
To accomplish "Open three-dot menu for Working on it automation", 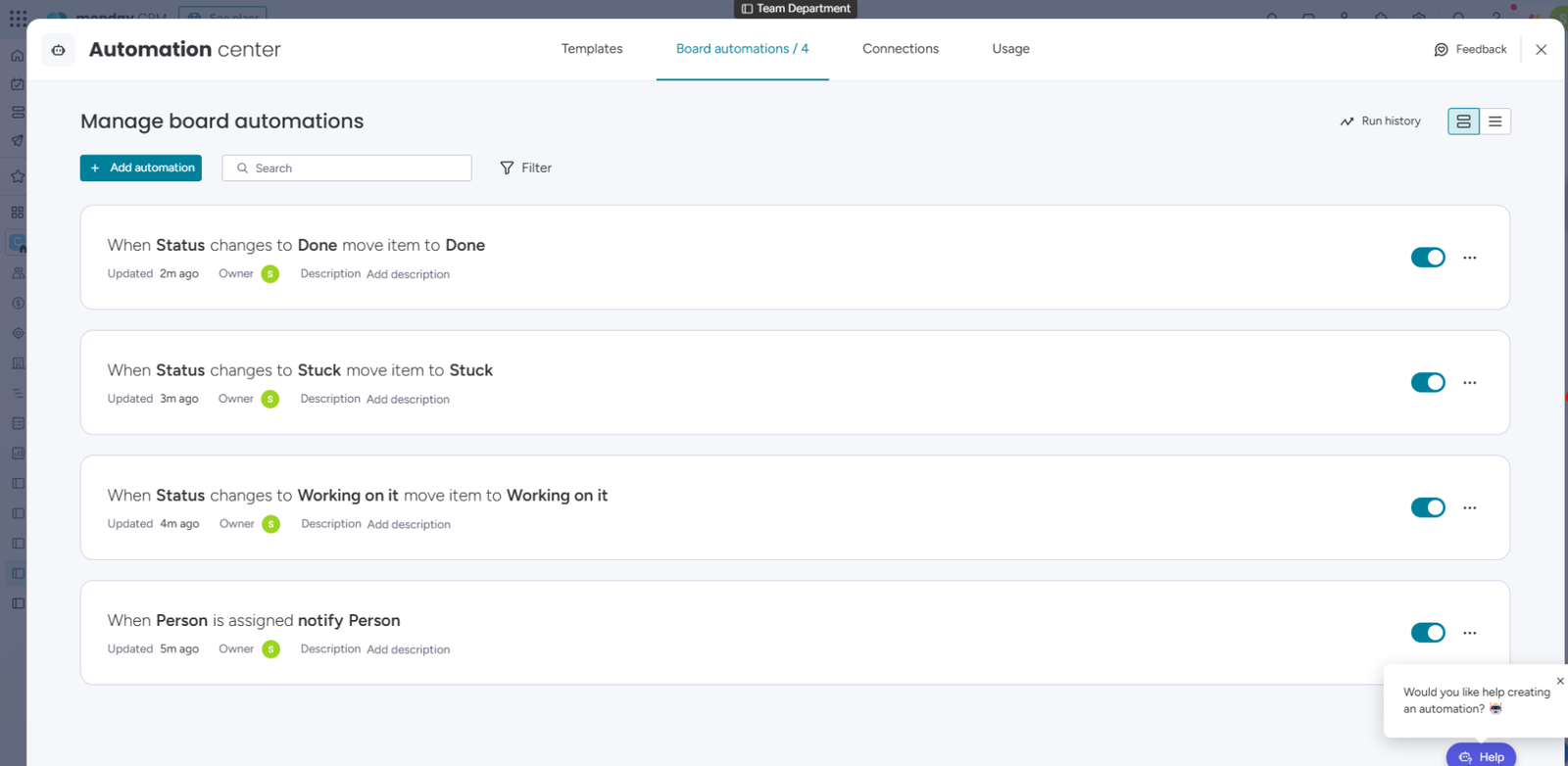I will pyautogui.click(x=1469, y=507).
